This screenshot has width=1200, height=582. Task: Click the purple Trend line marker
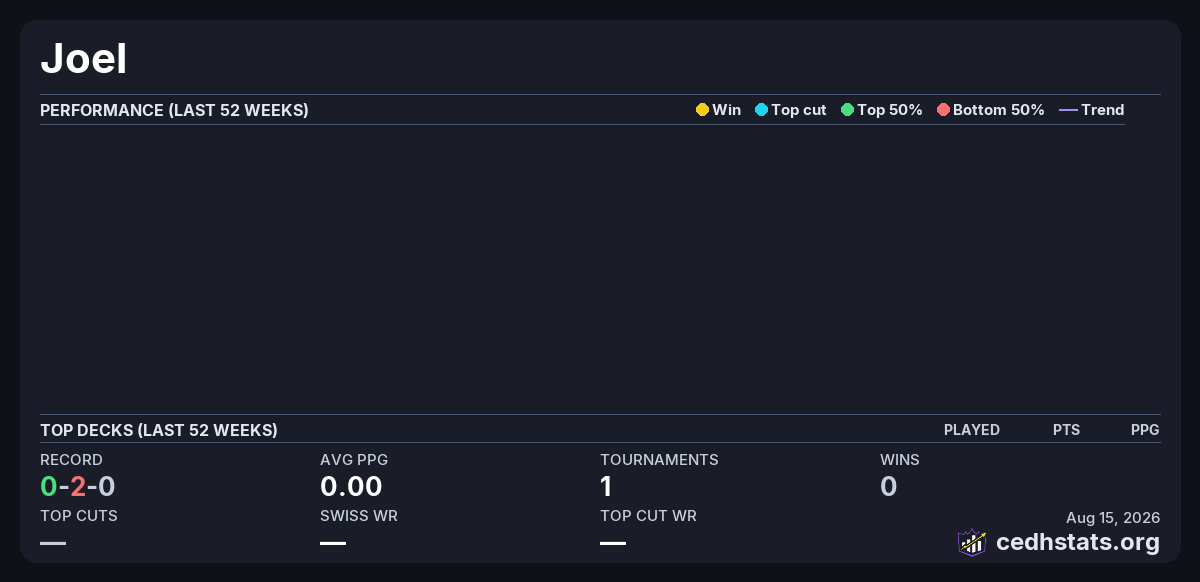pyautogui.click(x=1068, y=110)
